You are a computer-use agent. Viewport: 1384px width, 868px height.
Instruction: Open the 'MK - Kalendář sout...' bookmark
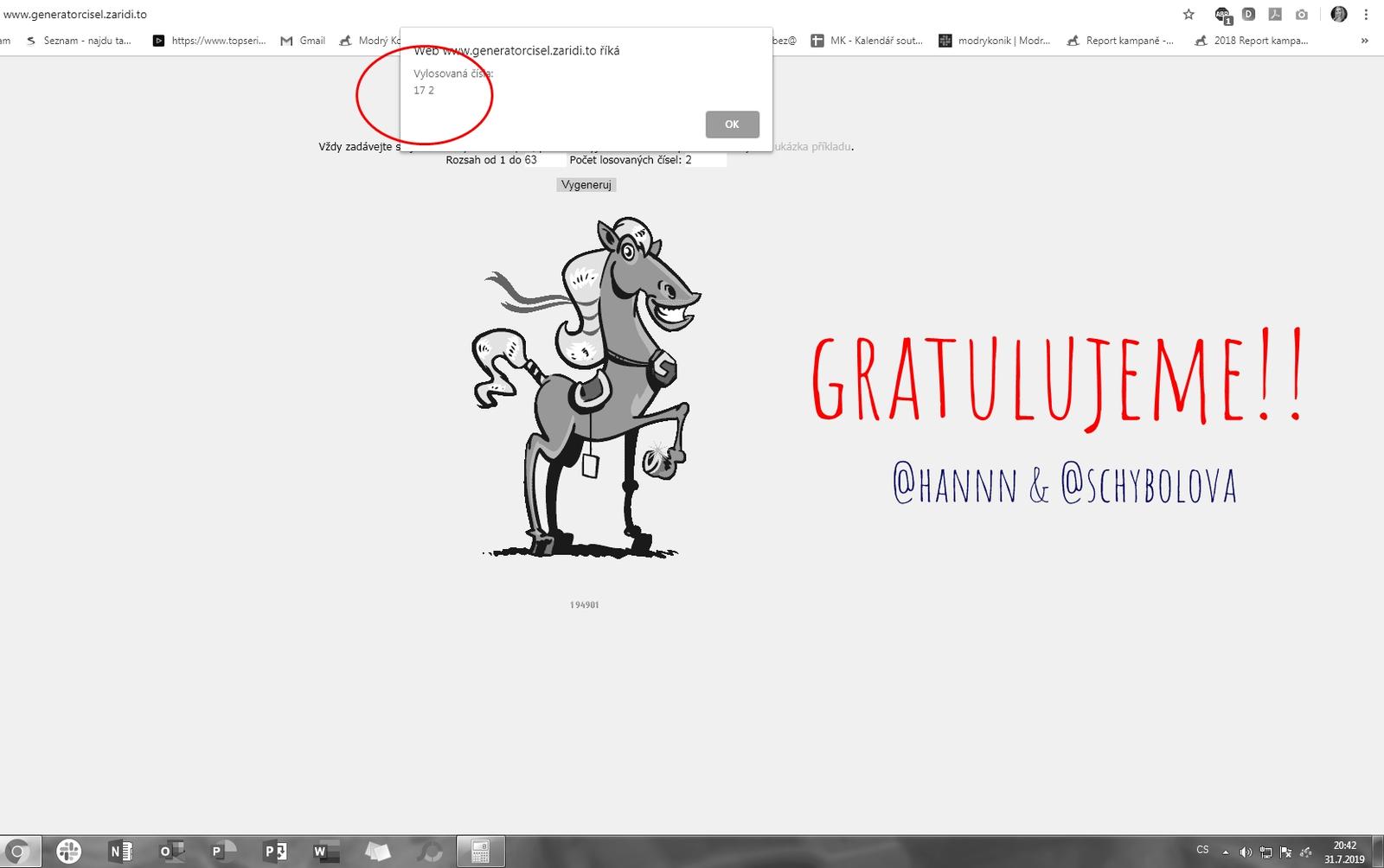coord(867,41)
